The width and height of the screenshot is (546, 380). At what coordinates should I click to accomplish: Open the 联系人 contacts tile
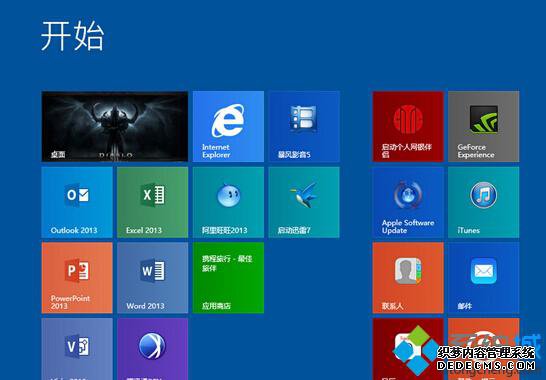click(408, 278)
